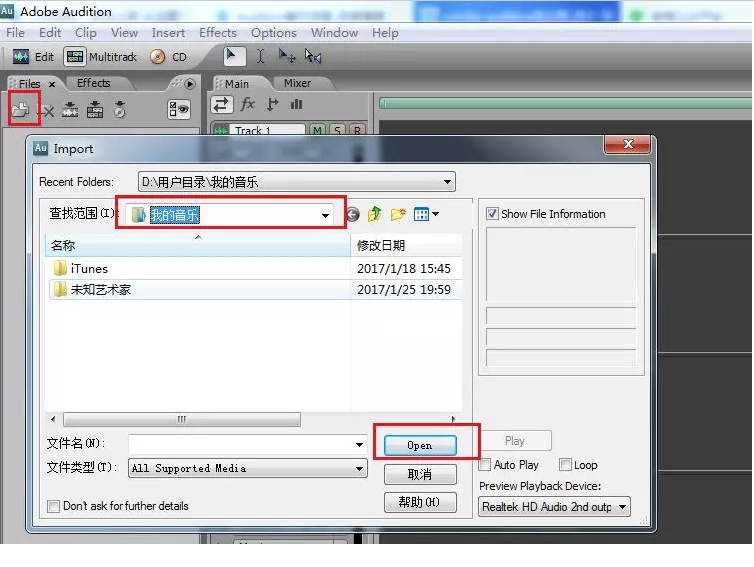Click the Edit File waveform icon

pos(70,110)
